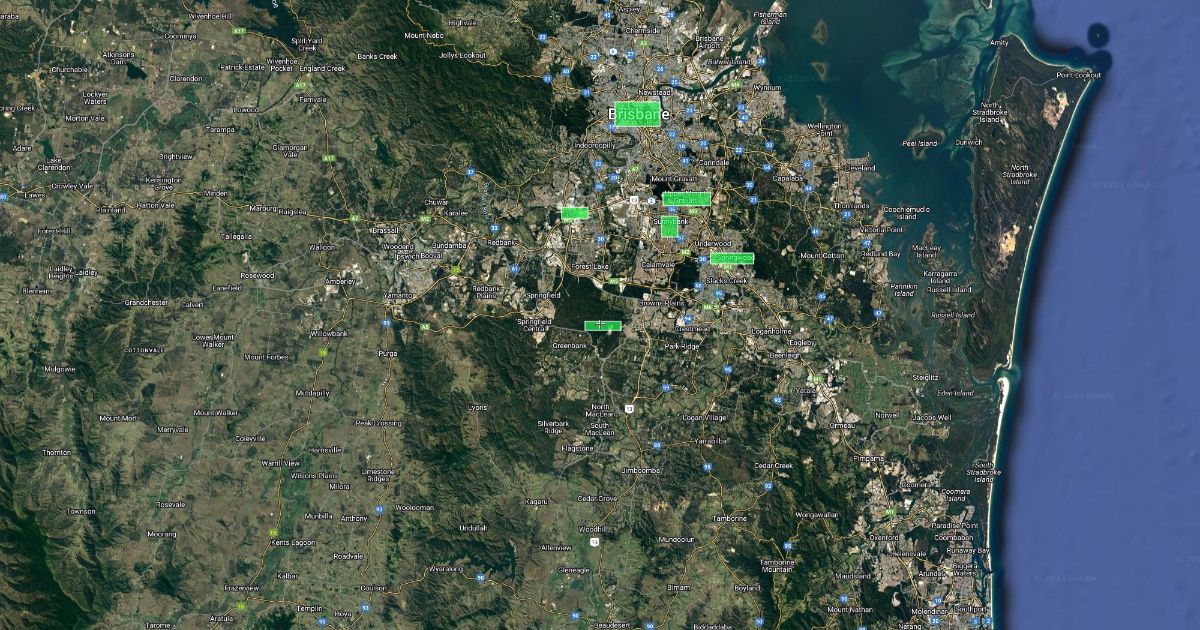Select the Point Lookout label

1078,75
